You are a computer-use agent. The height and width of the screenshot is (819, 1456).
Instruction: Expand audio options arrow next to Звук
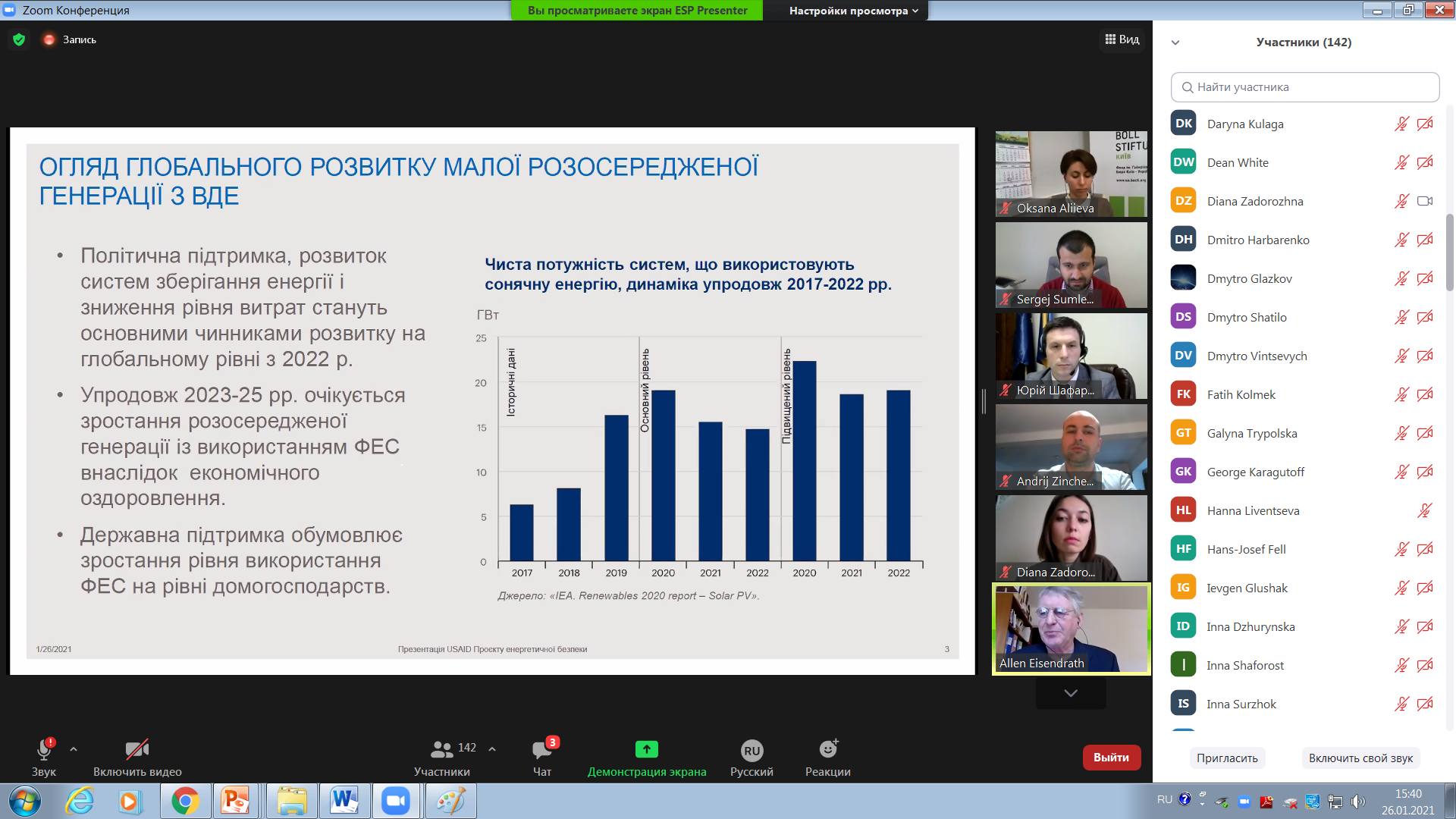pos(74,749)
